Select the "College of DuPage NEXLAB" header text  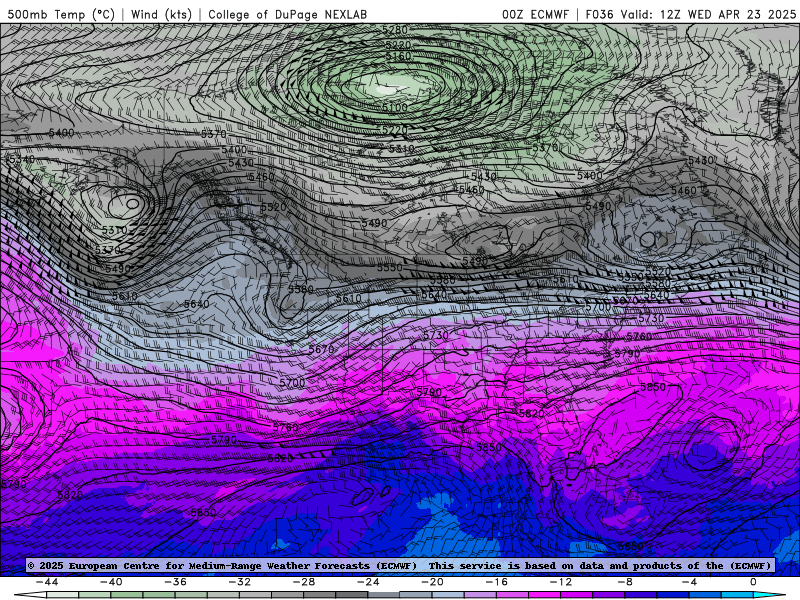coord(287,14)
